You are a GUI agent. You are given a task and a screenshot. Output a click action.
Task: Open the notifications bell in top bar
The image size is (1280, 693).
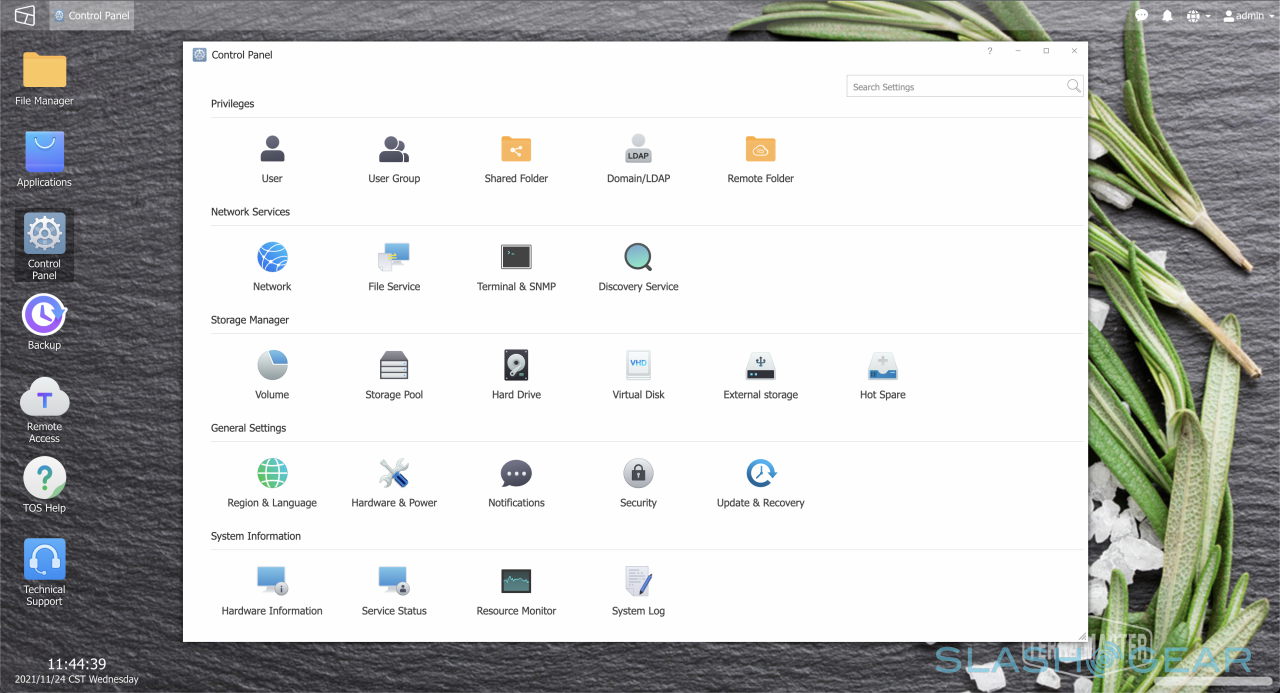1167,16
